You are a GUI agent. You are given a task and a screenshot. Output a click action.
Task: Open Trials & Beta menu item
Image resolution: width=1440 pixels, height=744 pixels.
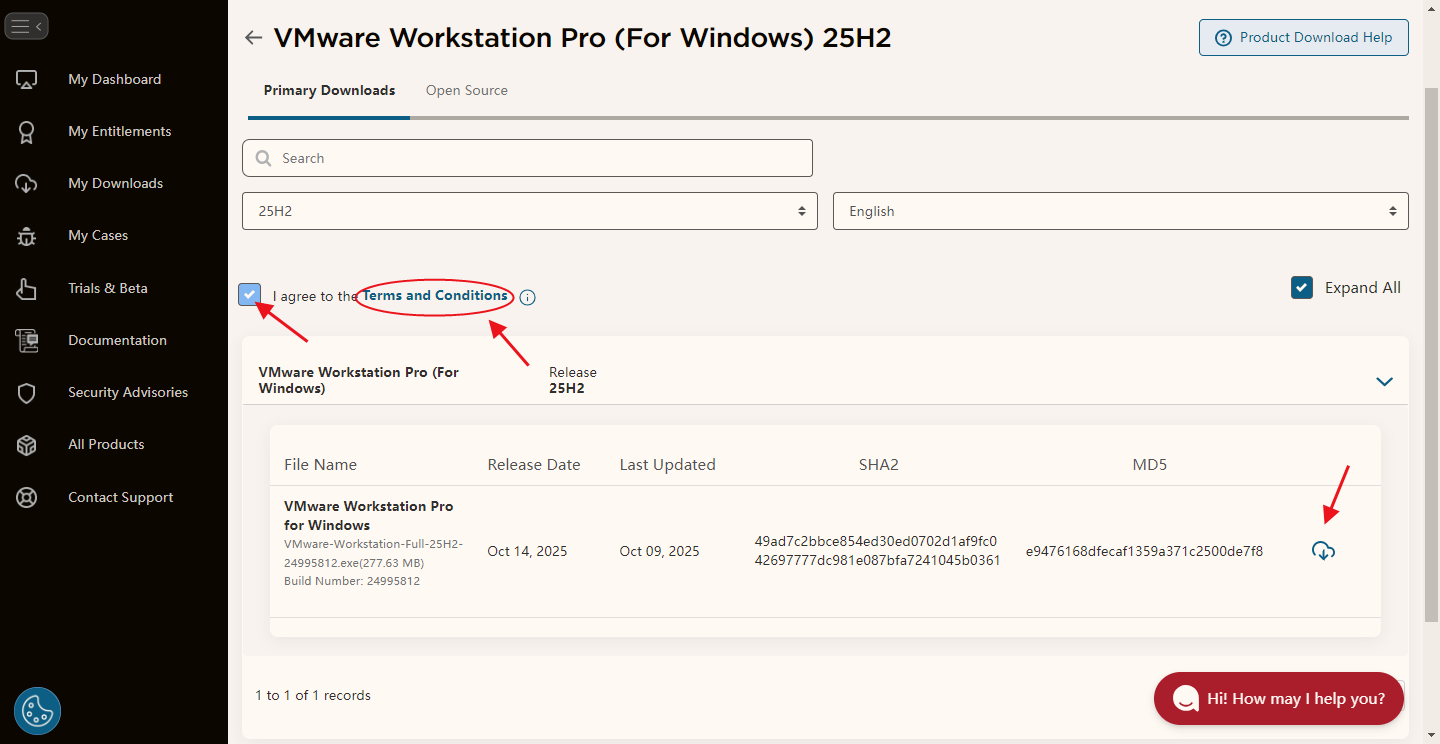point(108,288)
